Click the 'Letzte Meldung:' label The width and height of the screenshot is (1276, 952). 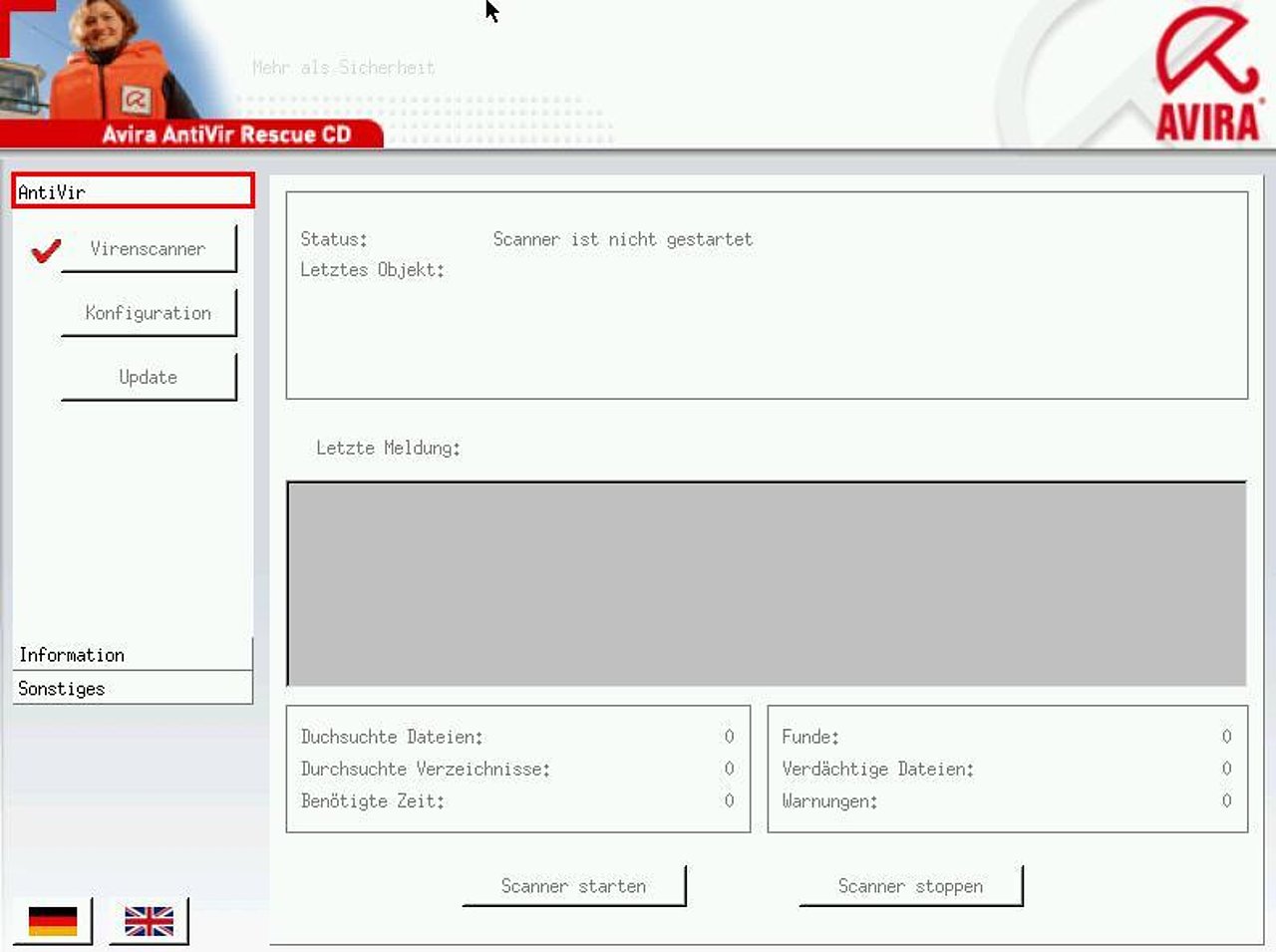(389, 449)
